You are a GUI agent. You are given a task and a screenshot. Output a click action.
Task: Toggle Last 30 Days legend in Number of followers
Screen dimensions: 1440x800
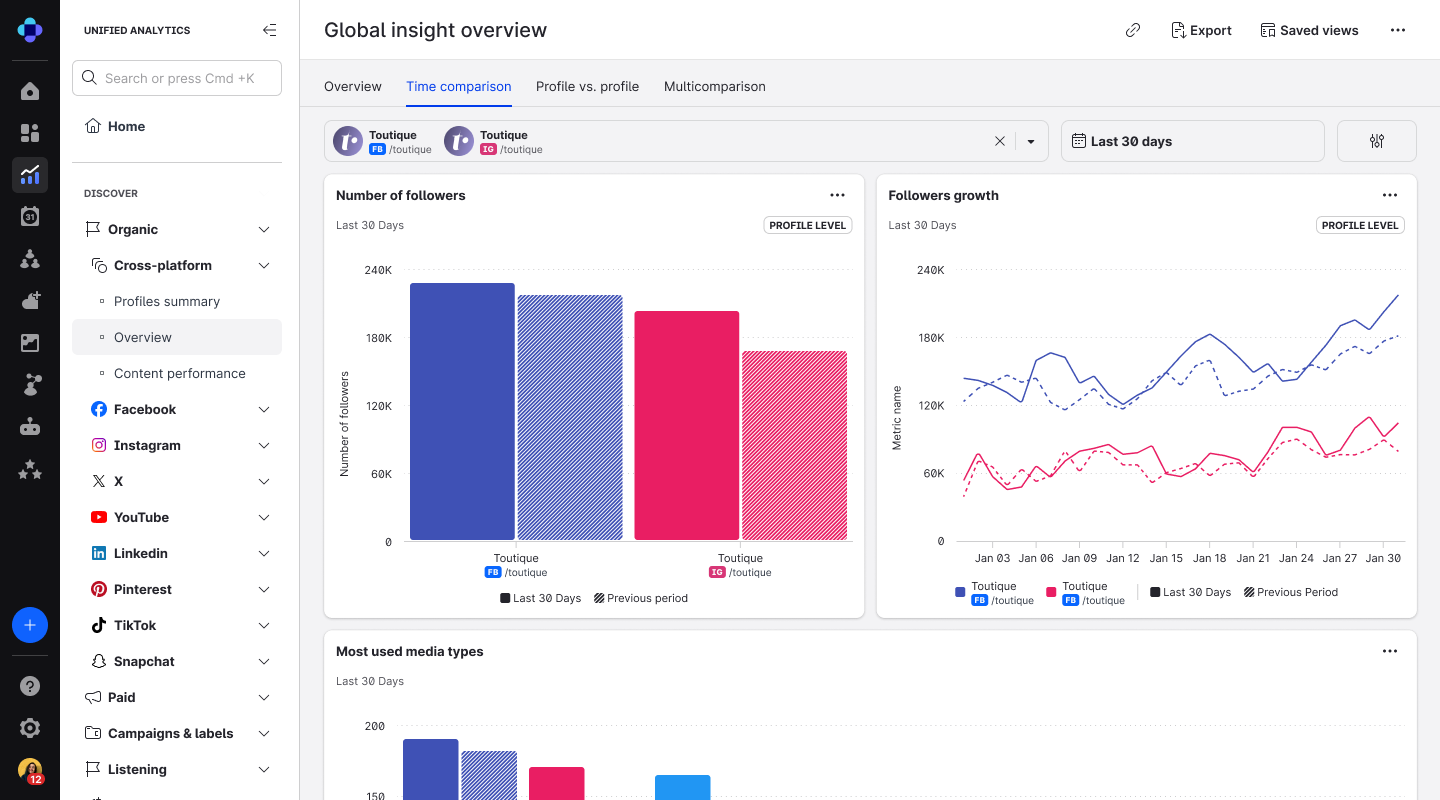pyautogui.click(x=540, y=598)
